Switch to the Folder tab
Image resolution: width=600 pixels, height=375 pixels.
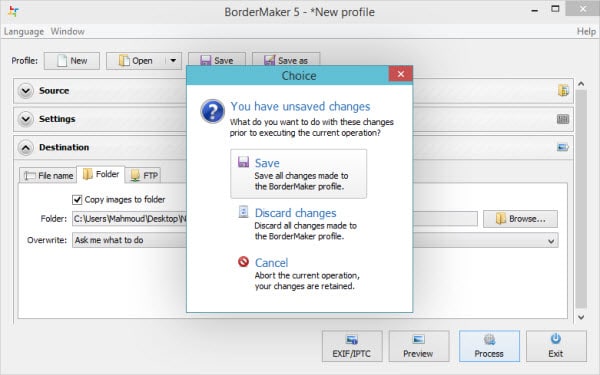click(x=101, y=174)
